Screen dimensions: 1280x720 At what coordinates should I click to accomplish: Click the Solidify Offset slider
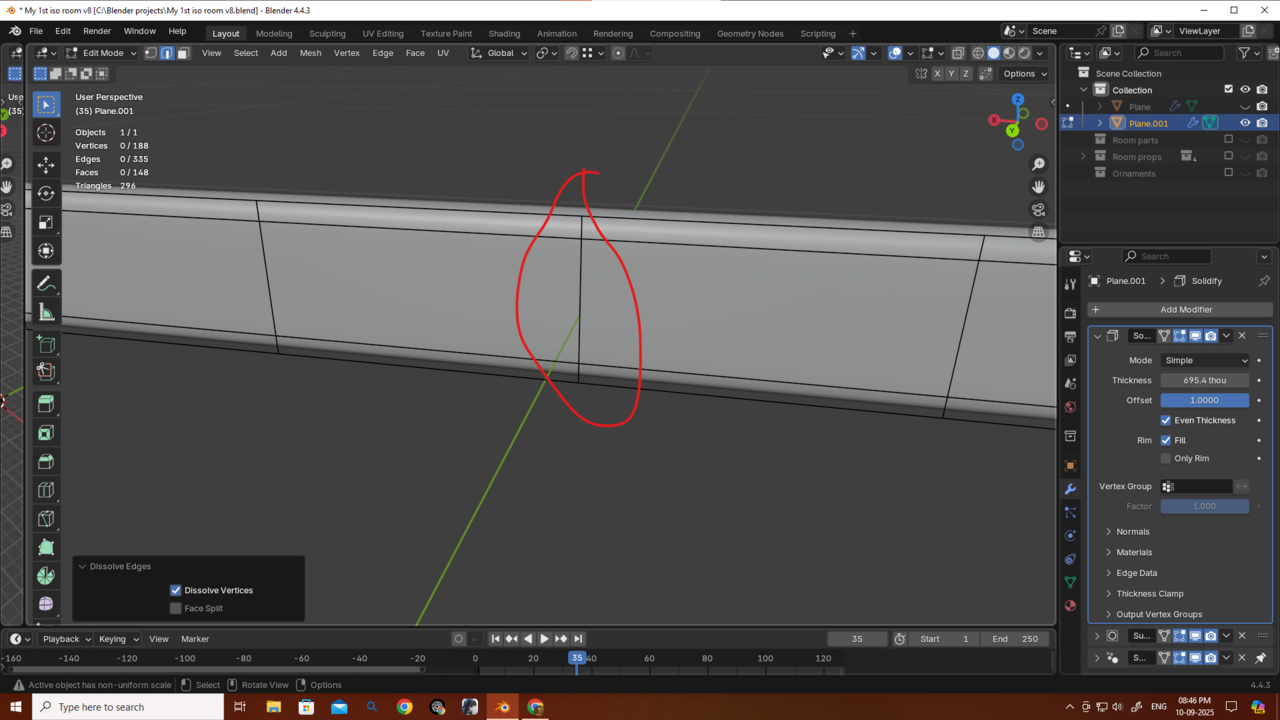tap(1204, 400)
